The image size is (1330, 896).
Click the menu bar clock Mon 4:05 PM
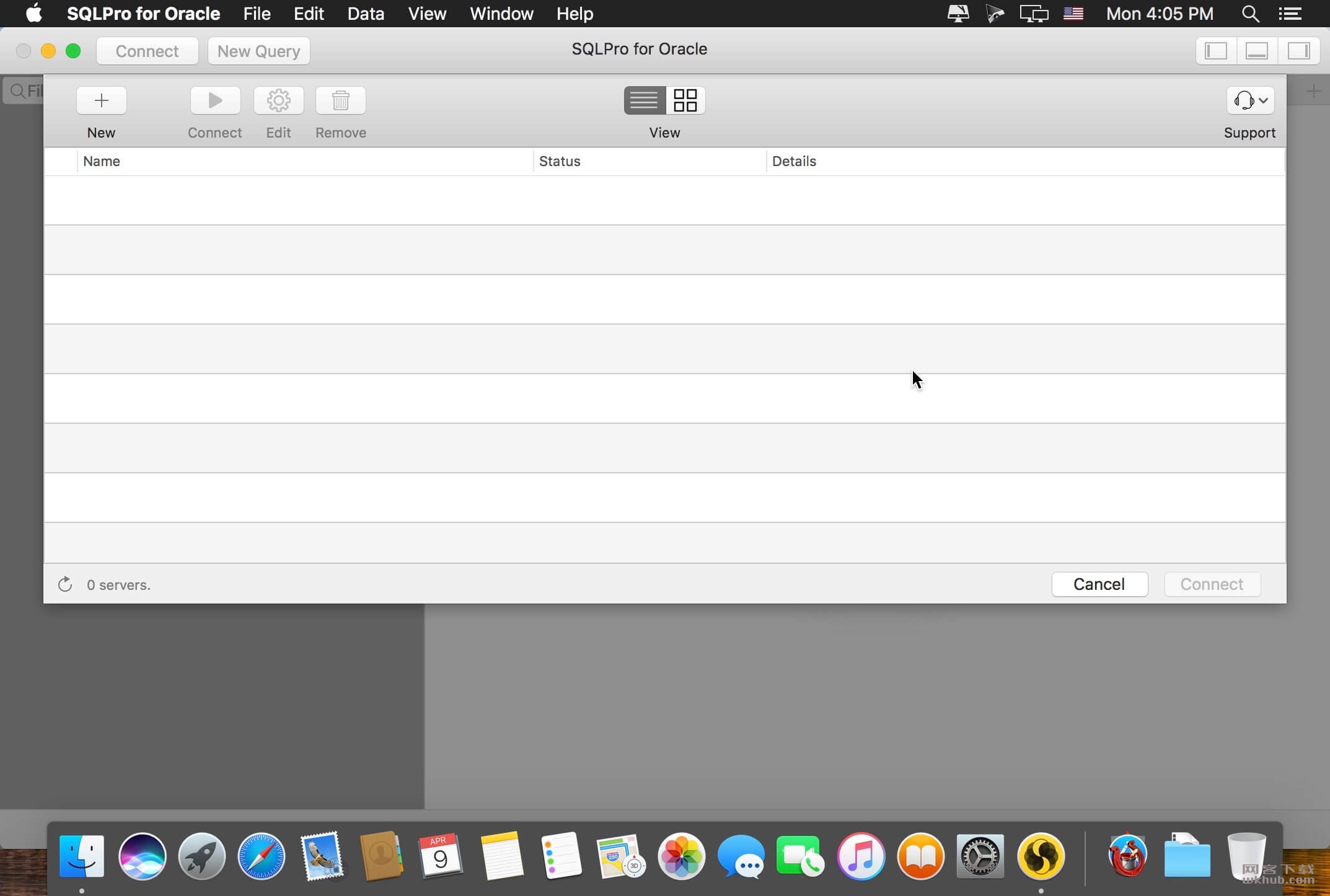(1160, 14)
